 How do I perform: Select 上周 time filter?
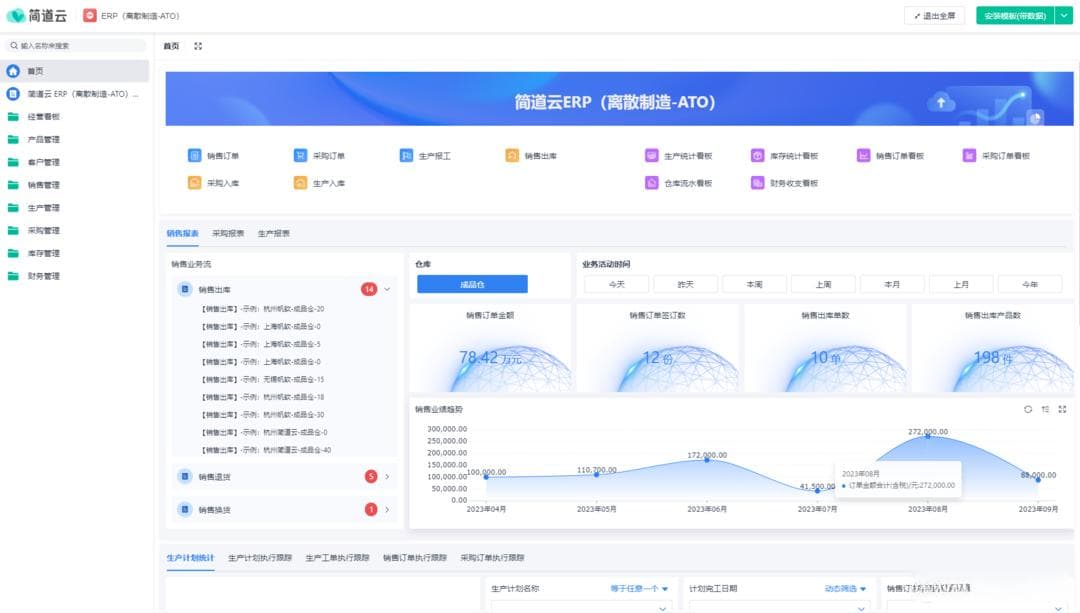[823, 284]
